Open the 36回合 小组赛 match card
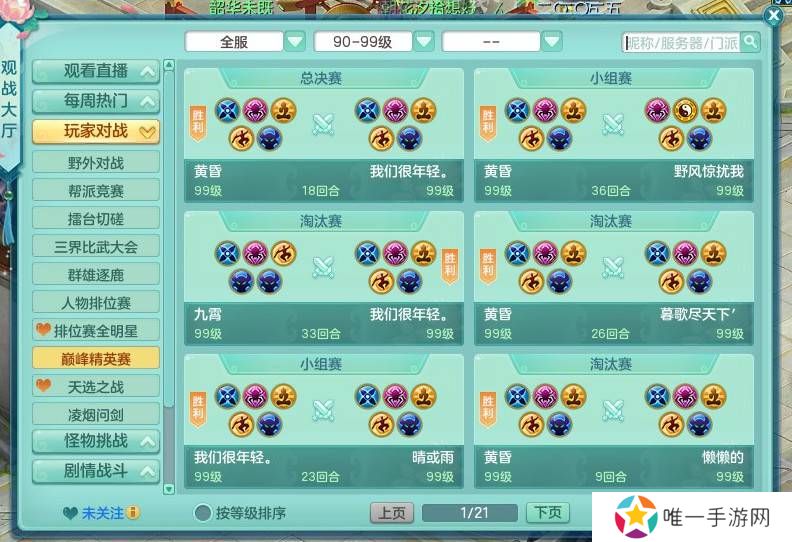The height and width of the screenshot is (542, 792). coord(614,135)
